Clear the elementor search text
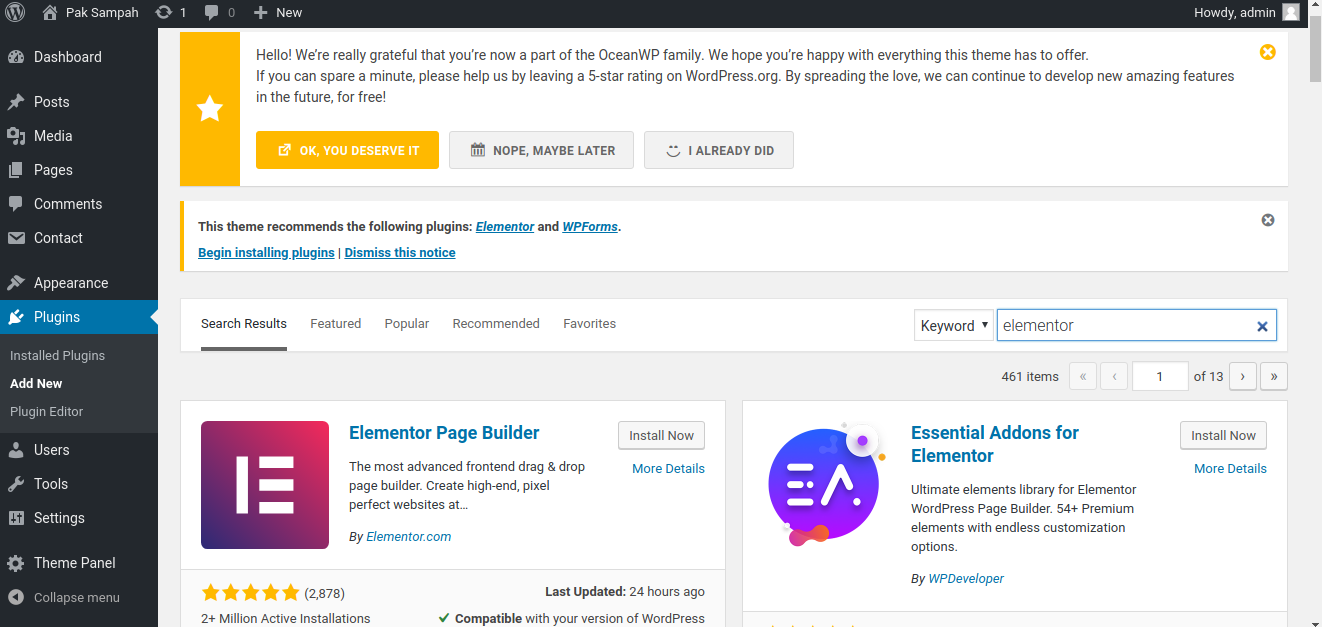Viewport: 1322px width, 627px height. click(x=1261, y=326)
